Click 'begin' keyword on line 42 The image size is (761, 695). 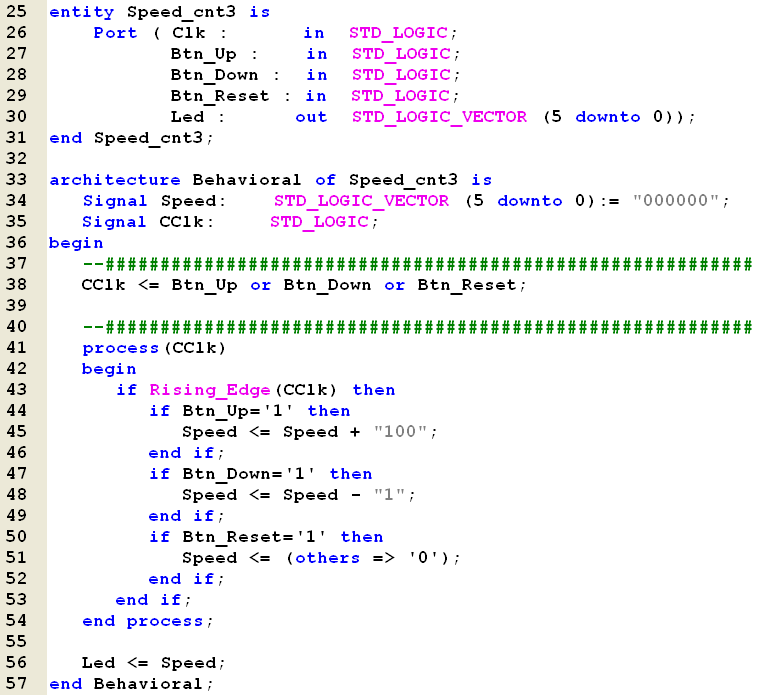pyautogui.click(x=109, y=369)
